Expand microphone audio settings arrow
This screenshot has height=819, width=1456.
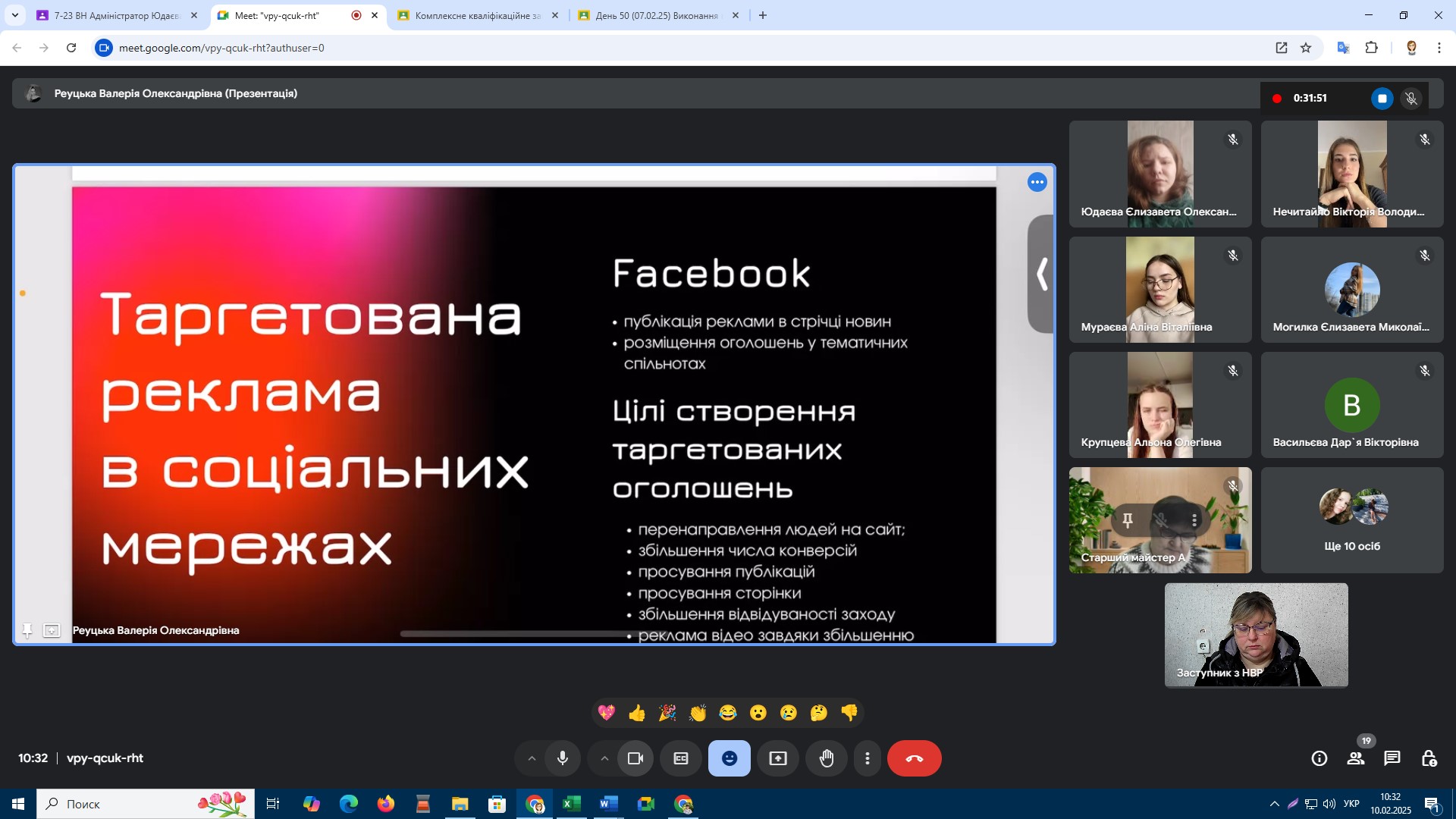tap(532, 758)
